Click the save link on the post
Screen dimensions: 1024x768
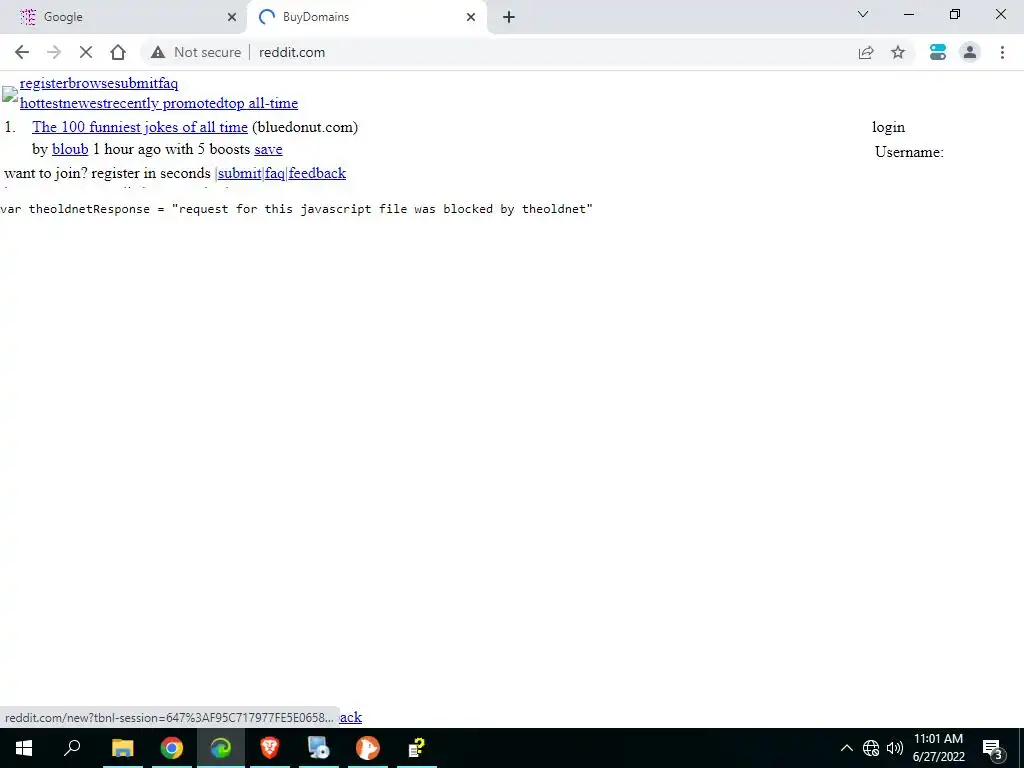coord(268,149)
